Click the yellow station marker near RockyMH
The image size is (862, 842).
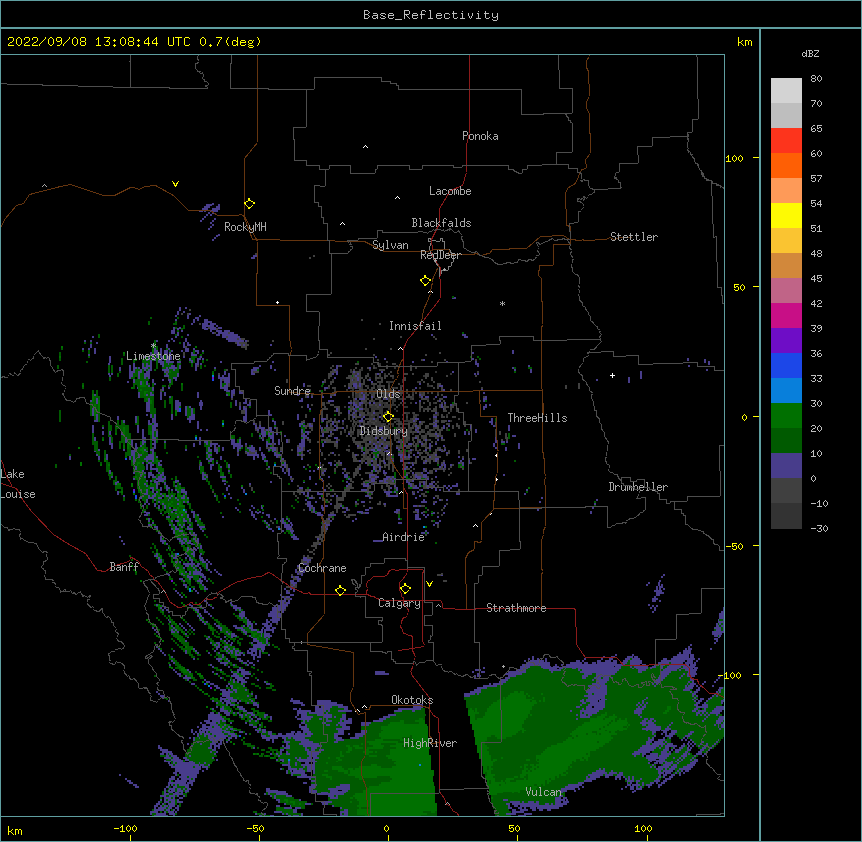pyautogui.click(x=249, y=203)
